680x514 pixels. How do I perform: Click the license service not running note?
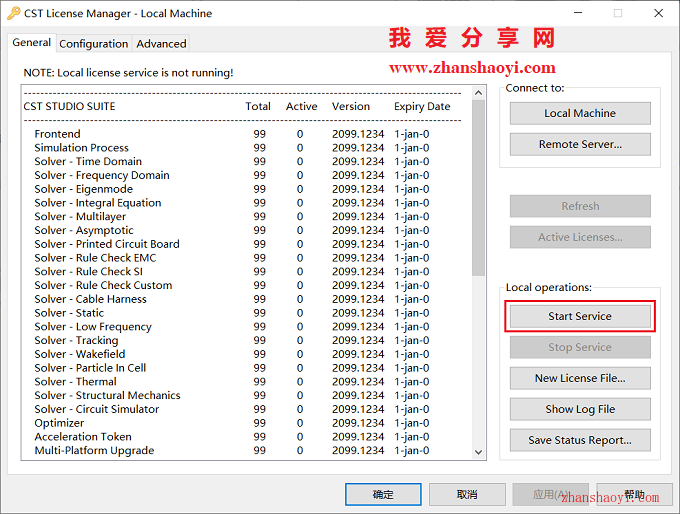click(128, 73)
